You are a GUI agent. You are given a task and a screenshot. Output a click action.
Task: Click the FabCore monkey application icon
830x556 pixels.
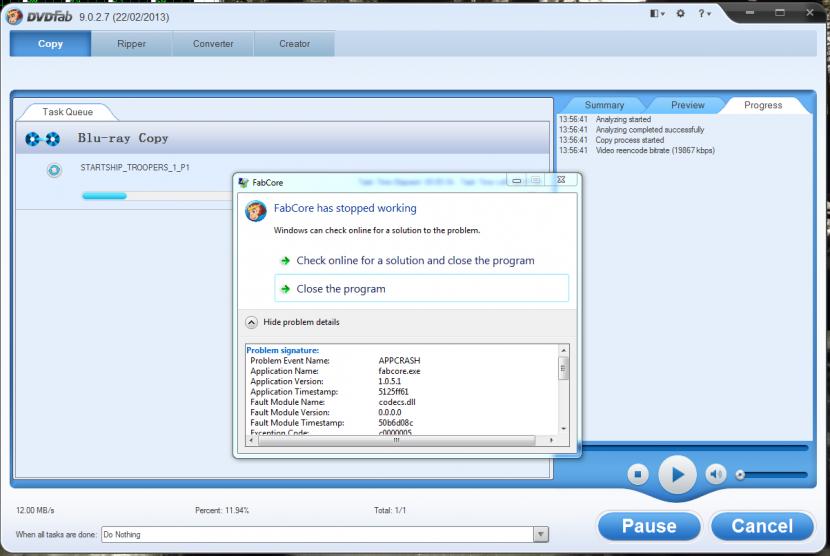[x=256, y=211]
